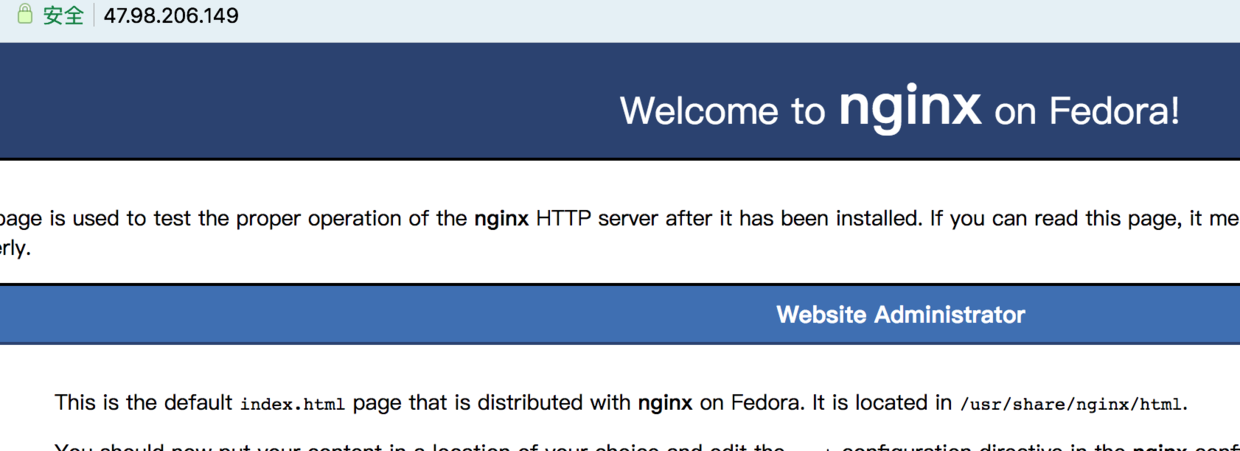Click bold "nginx" before "on Fedora. It is located"
This screenshot has width=1240, height=451.
[665, 403]
